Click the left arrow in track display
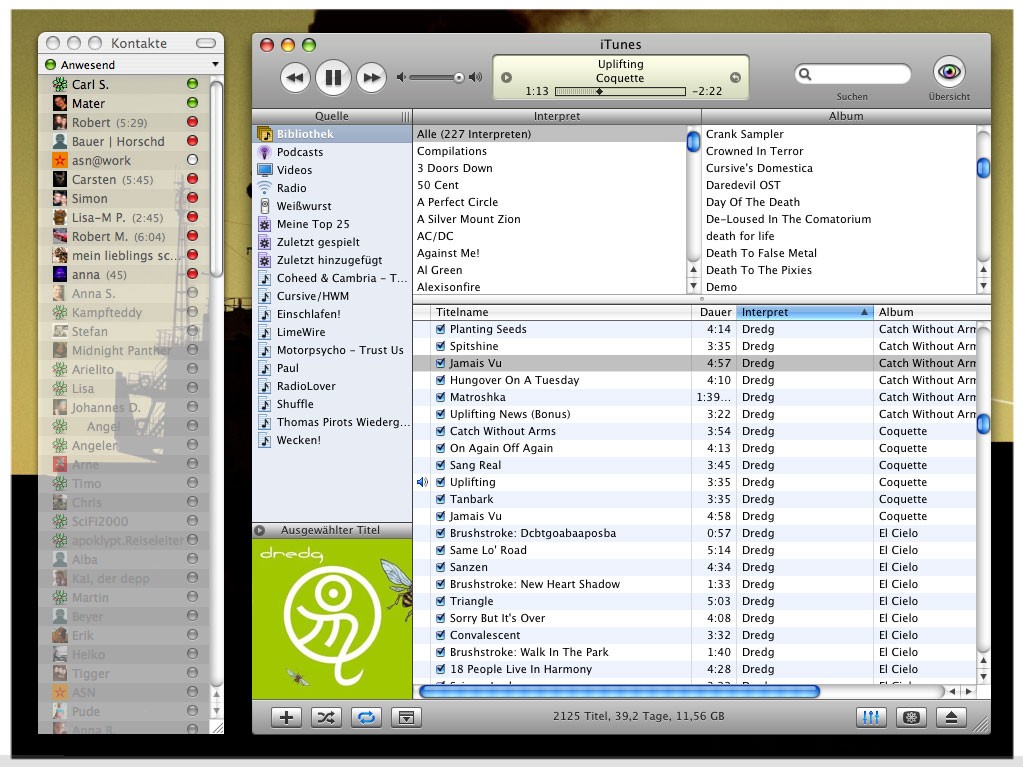The width and height of the screenshot is (1023, 767). 506,78
